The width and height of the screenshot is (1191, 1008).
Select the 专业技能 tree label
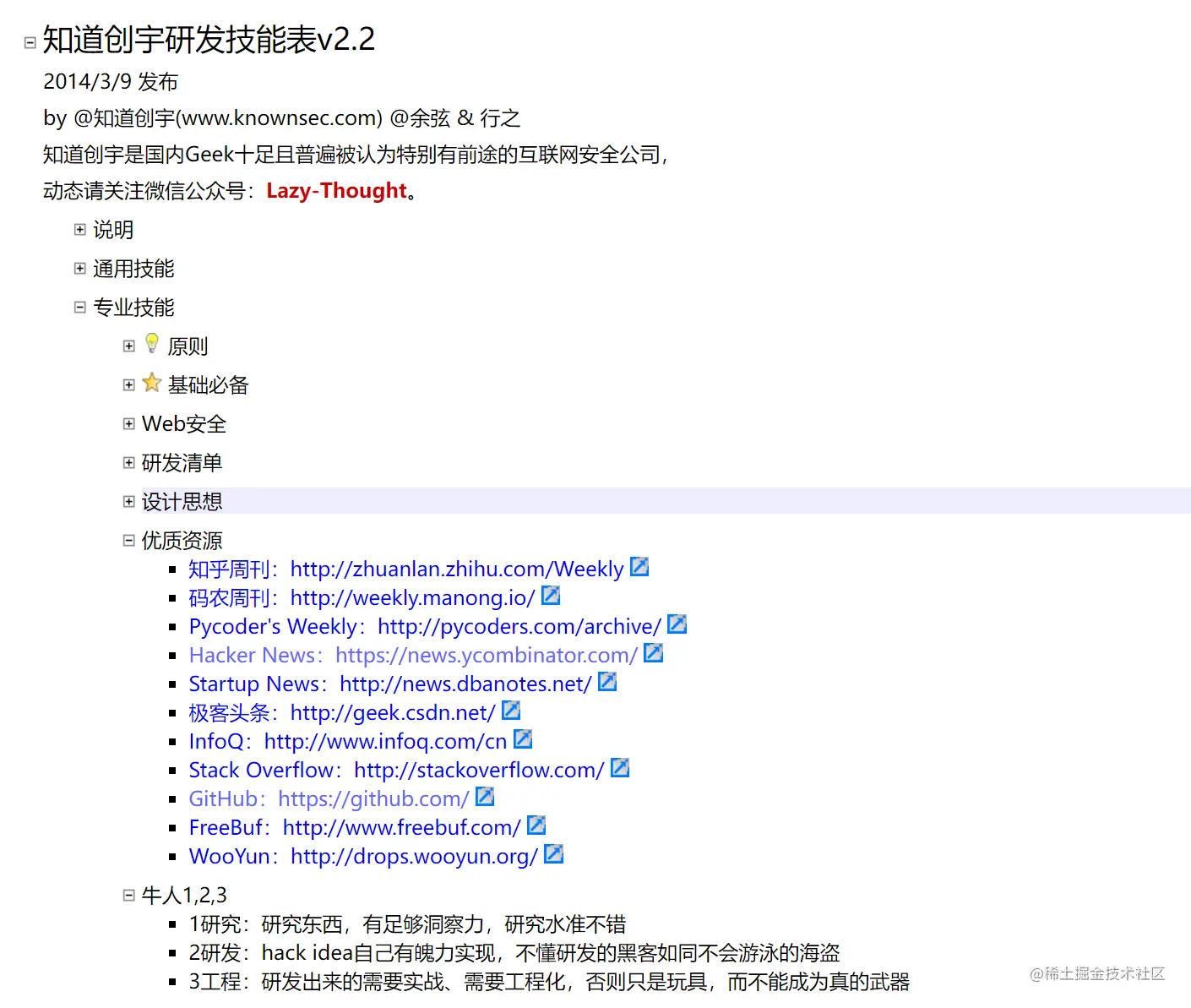133,308
